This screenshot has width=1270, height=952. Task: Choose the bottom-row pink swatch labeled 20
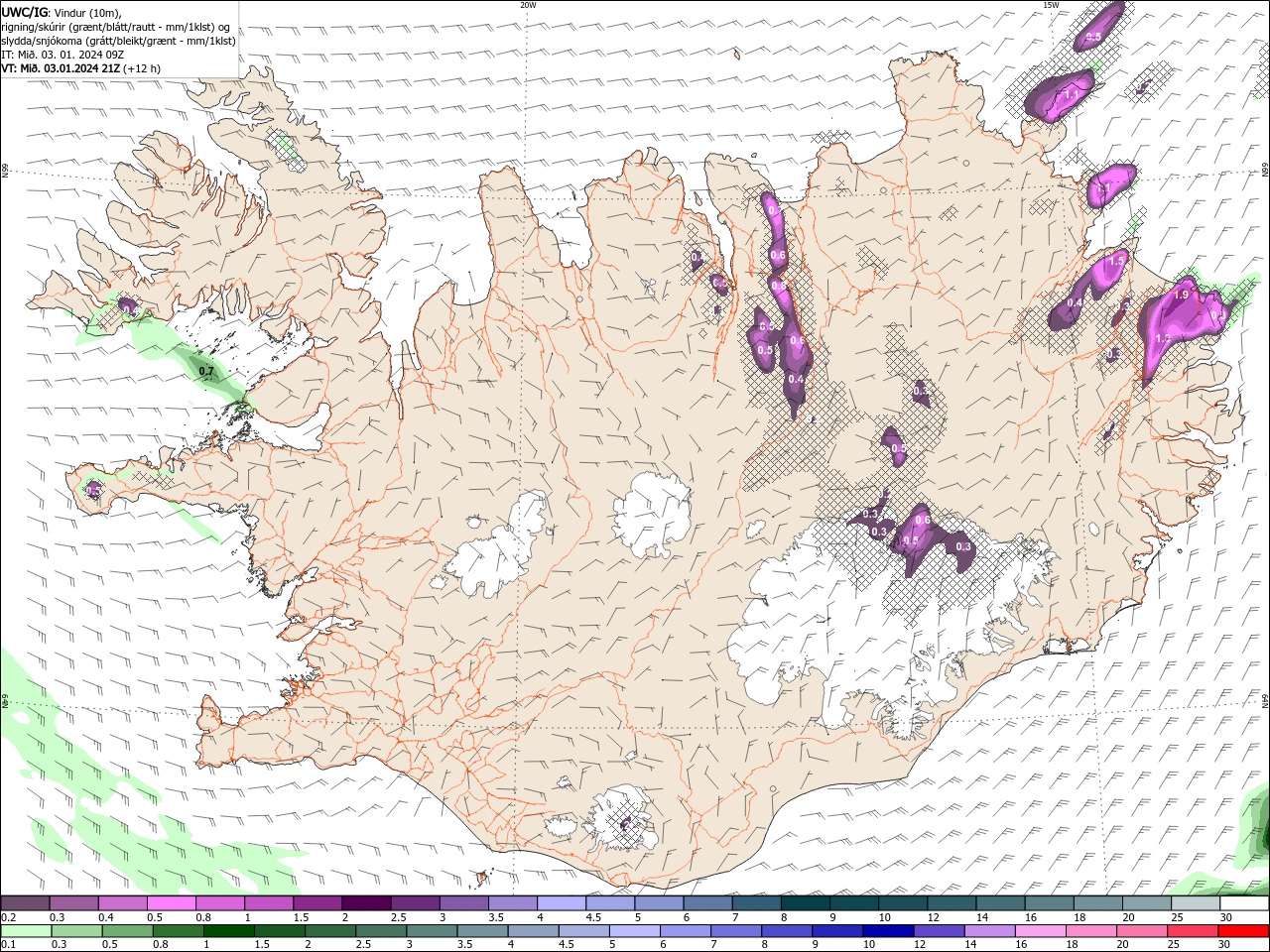coord(1142,931)
